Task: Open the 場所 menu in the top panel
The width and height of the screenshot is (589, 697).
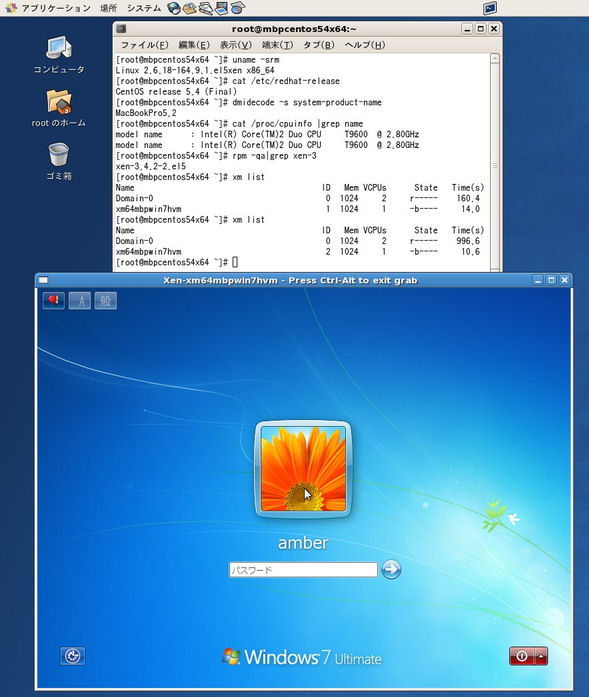Action: tap(108, 8)
